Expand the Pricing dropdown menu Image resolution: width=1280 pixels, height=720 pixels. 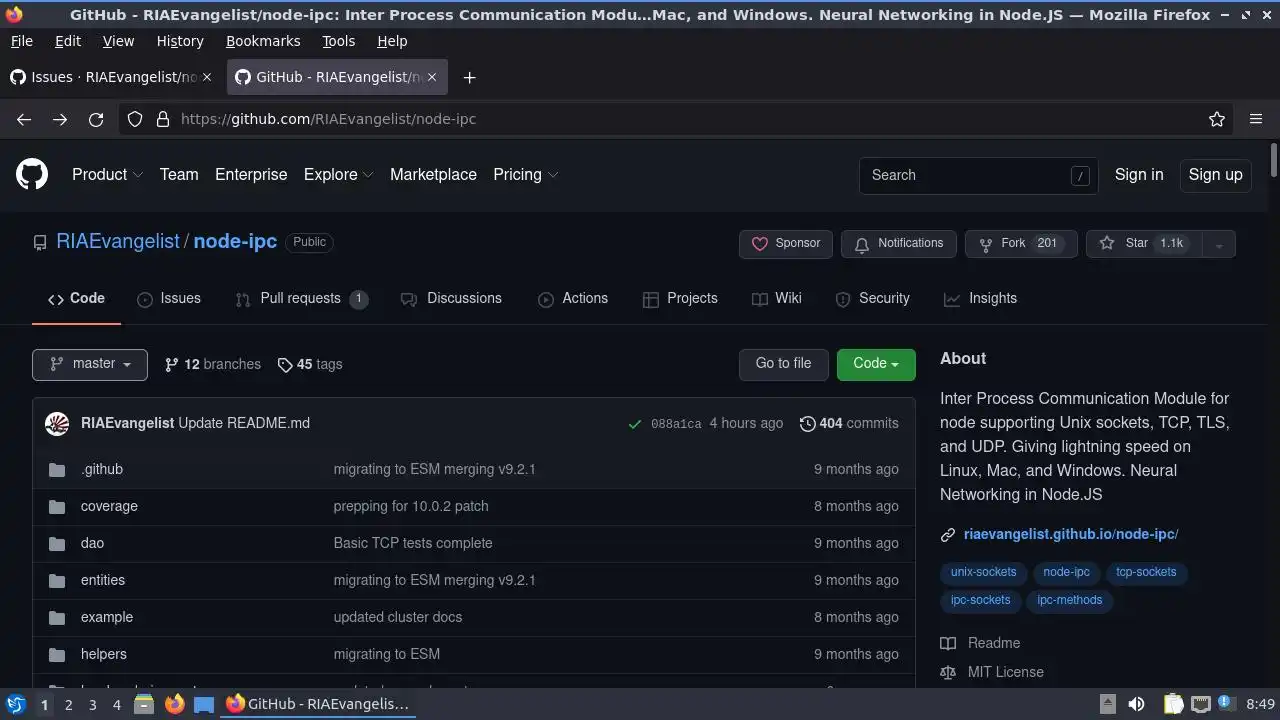(525, 174)
